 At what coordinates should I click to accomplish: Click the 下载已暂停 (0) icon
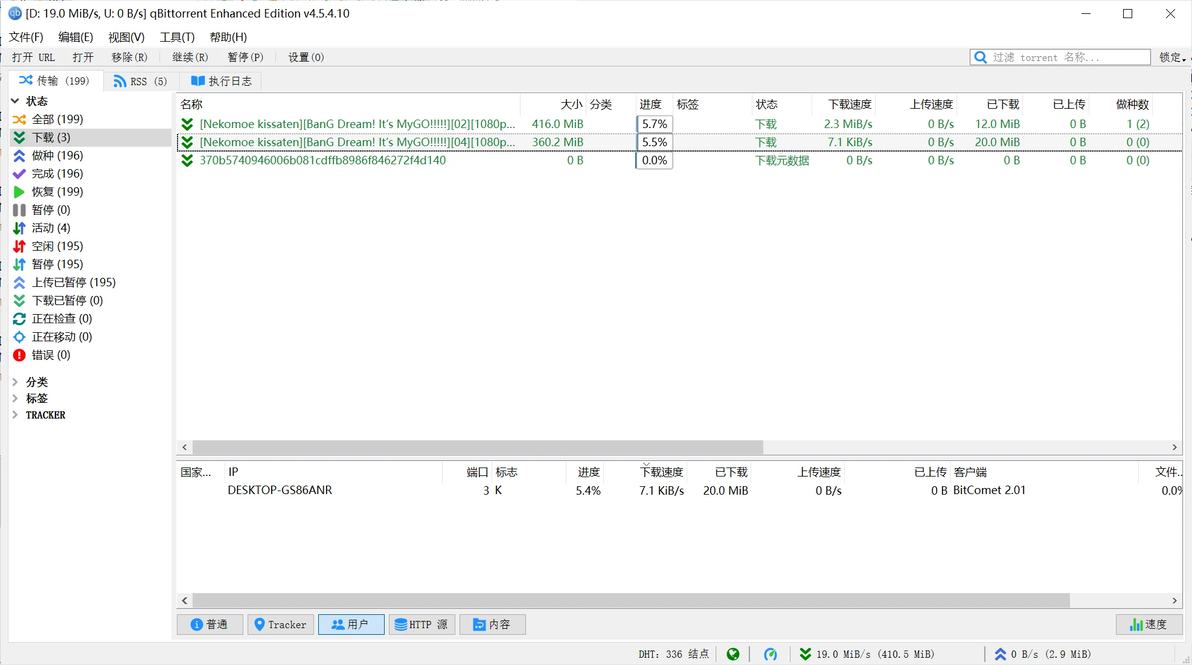[x=19, y=301]
